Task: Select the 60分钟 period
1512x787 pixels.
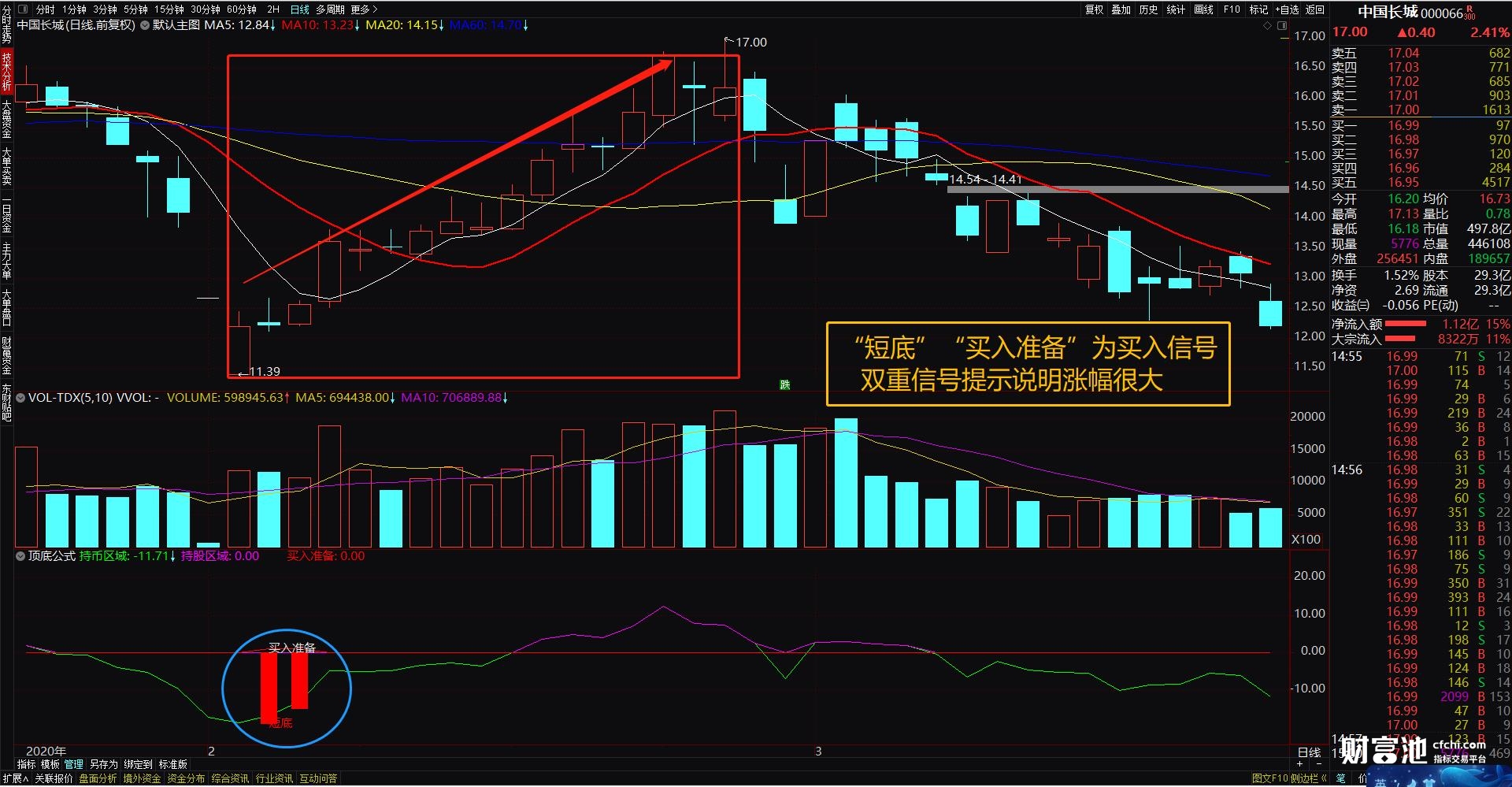Action: [x=242, y=9]
